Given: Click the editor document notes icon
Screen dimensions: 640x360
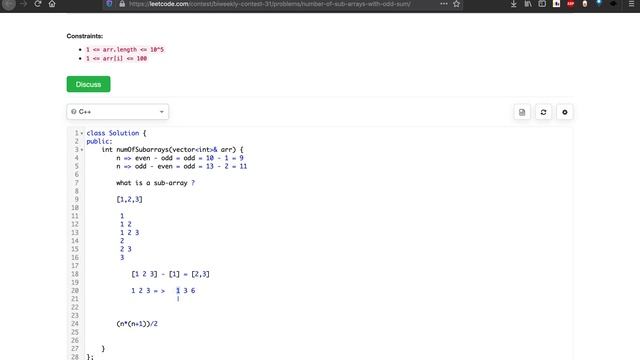Looking at the screenshot, I should [522, 112].
